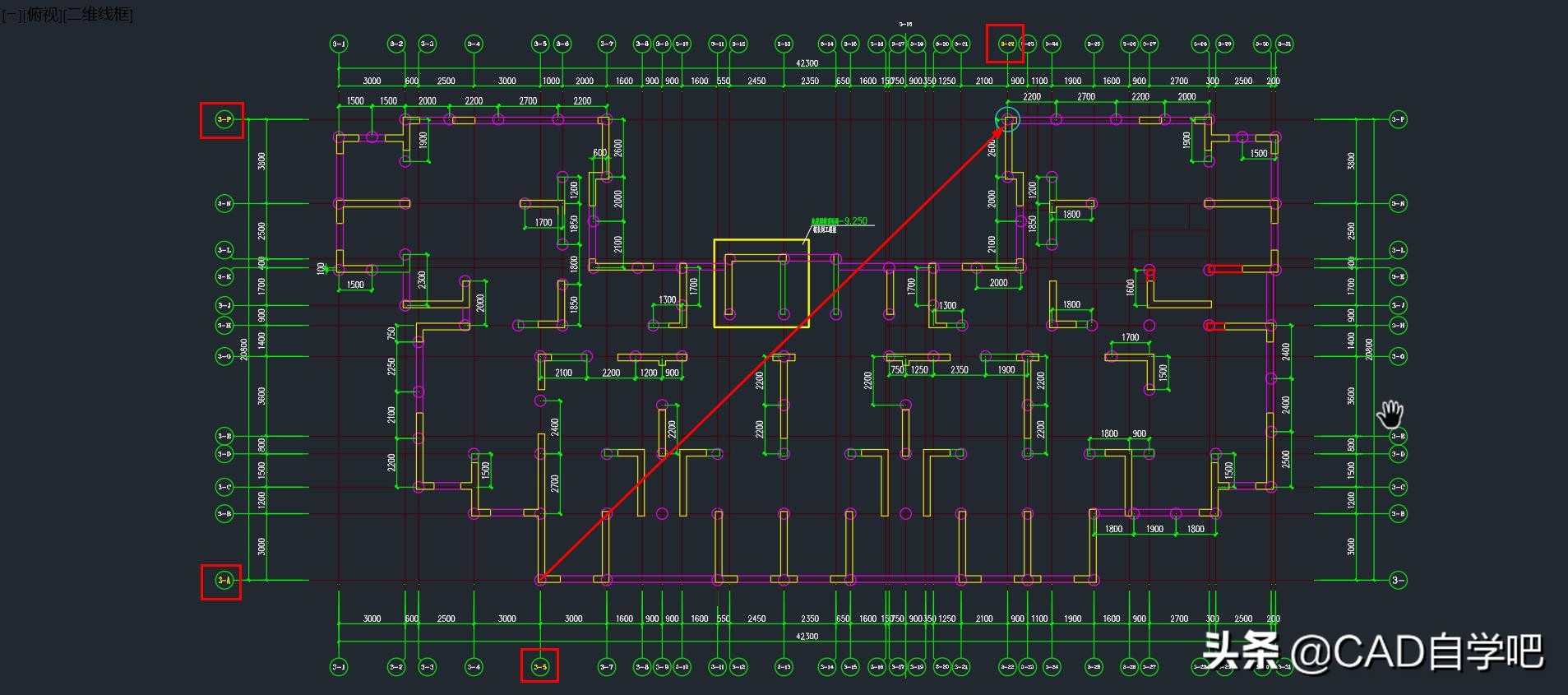Select the top-row axis bubble 3-7
1568x695 pixels.
point(607,44)
